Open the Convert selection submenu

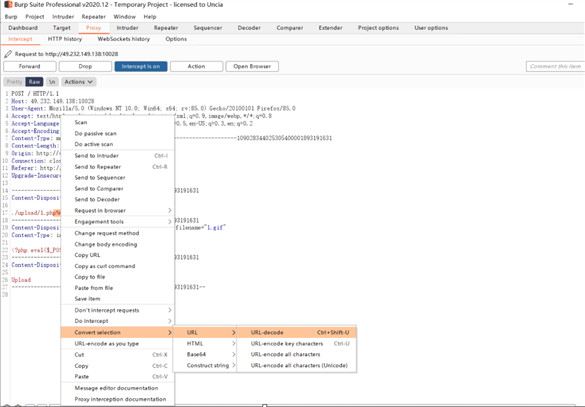[x=117, y=332]
